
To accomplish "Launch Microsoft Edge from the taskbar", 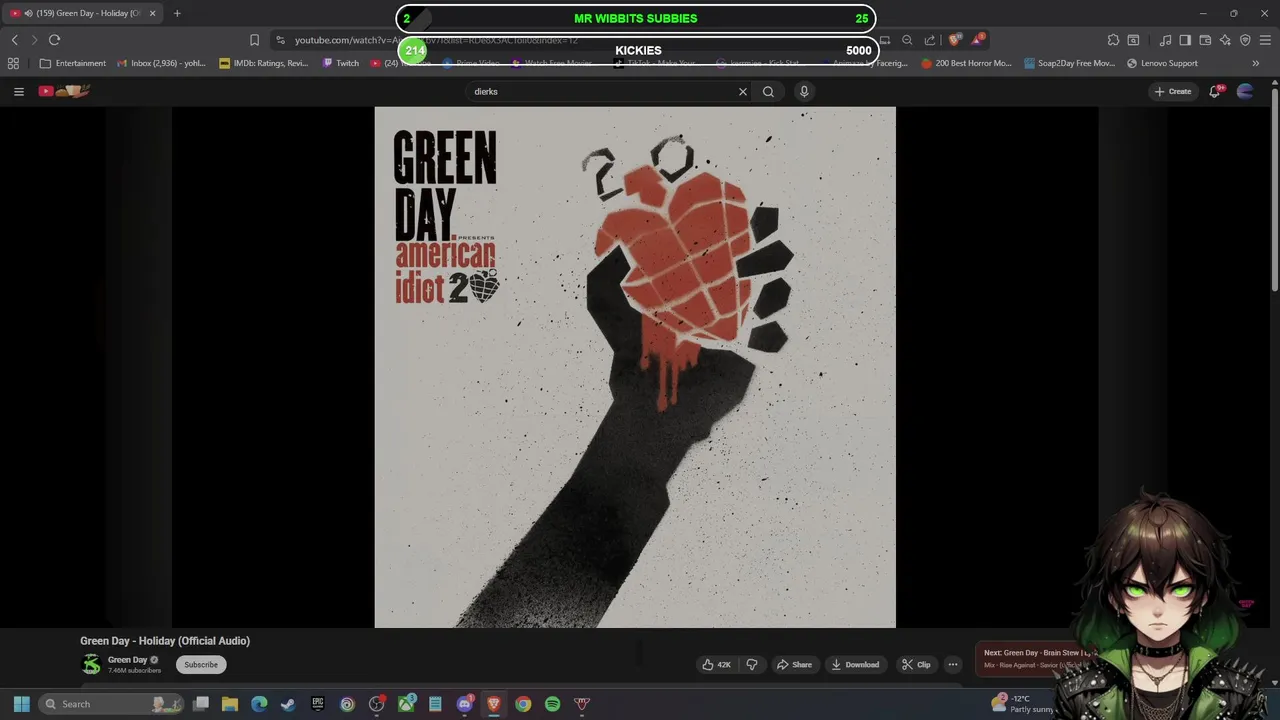I will 259,704.
